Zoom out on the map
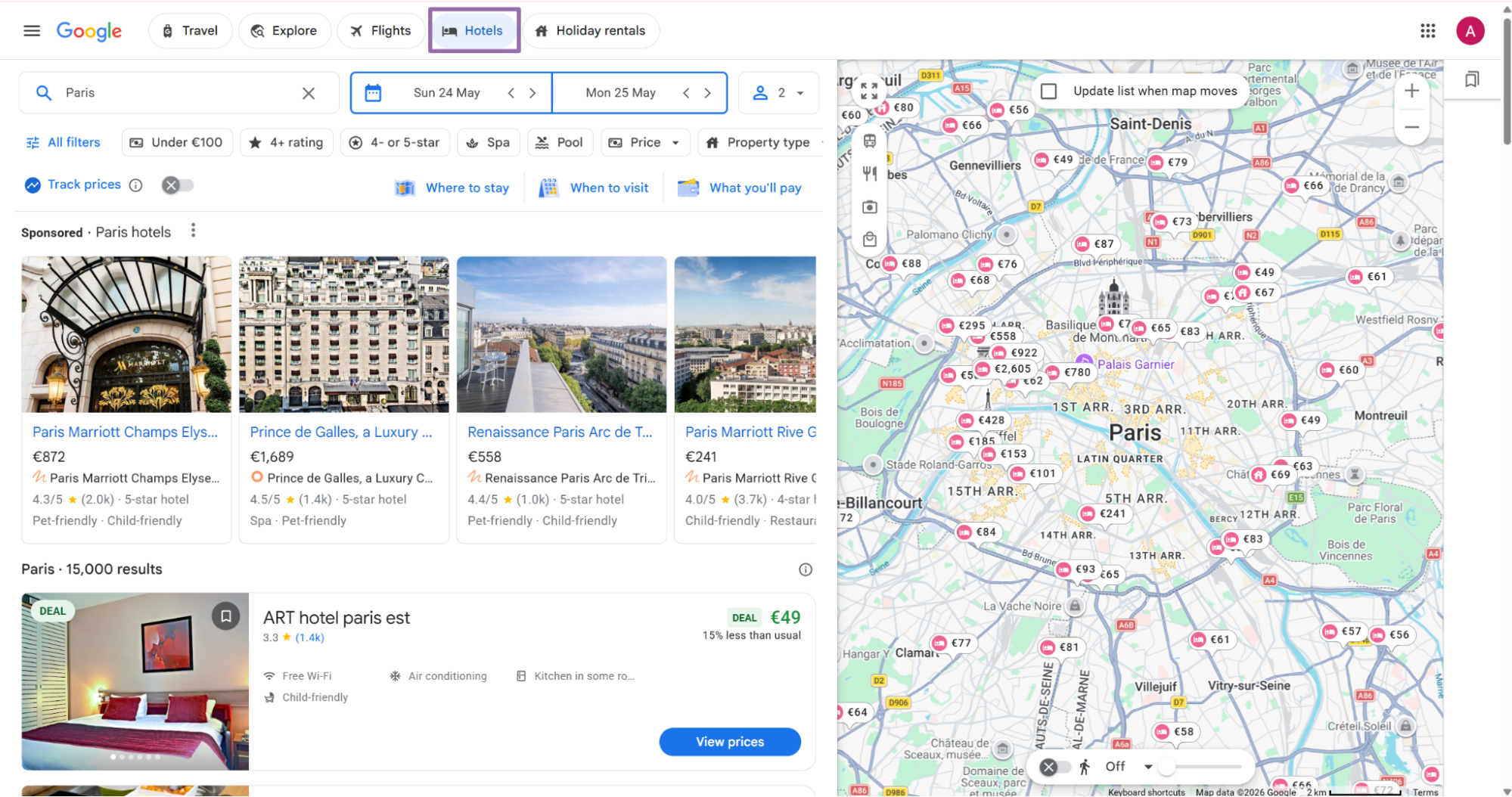The image size is (1512, 797). tap(1411, 127)
